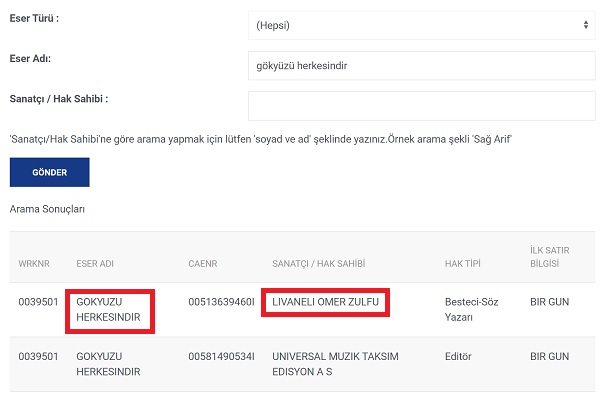The height and width of the screenshot is (400, 600).
Task: Click GOKYUZU HERKESINDIR in the Livaneli row
Action: tap(108, 309)
